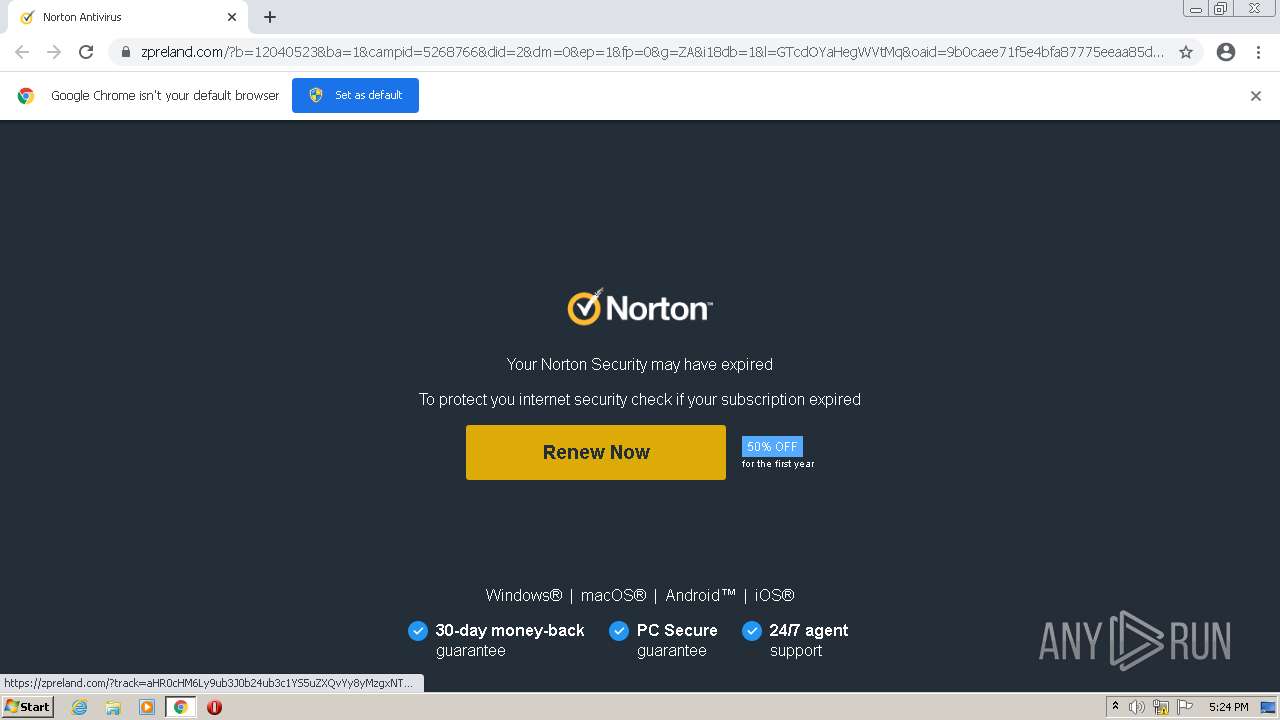Click Set as default browser button
1280x720 pixels.
coord(355,95)
